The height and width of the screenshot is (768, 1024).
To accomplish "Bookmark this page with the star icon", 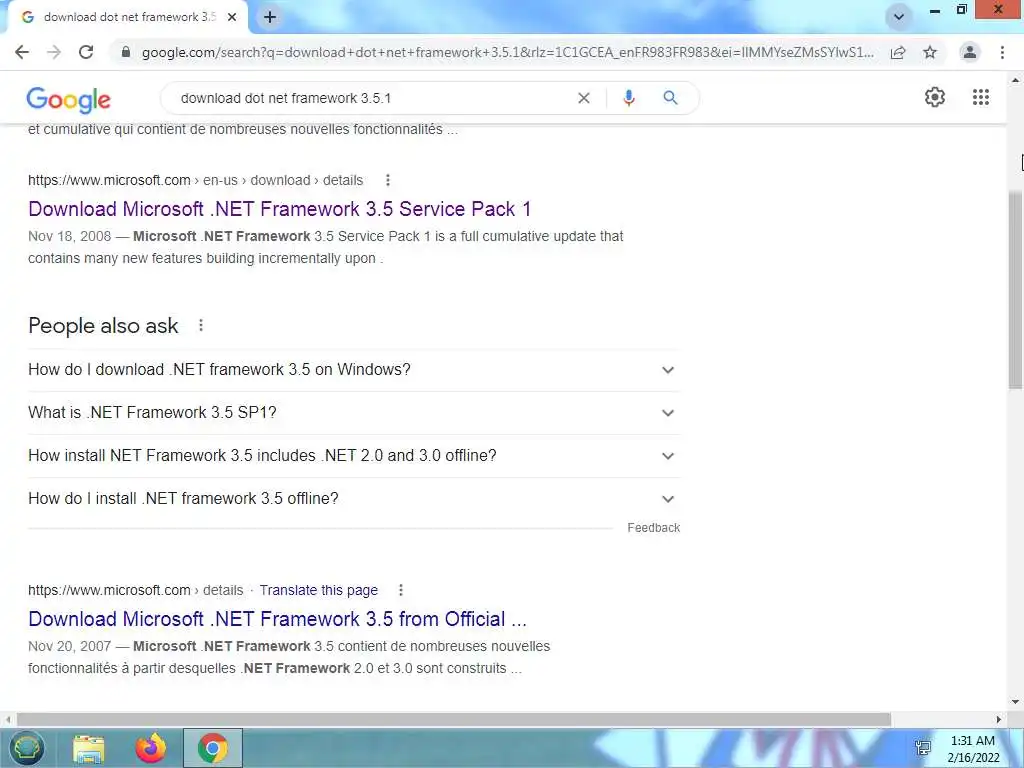I will coord(930,52).
